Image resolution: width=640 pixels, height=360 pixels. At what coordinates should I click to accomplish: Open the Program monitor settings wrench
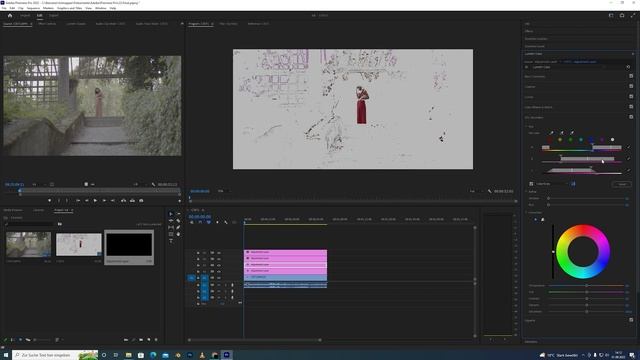tap(490, 191)
